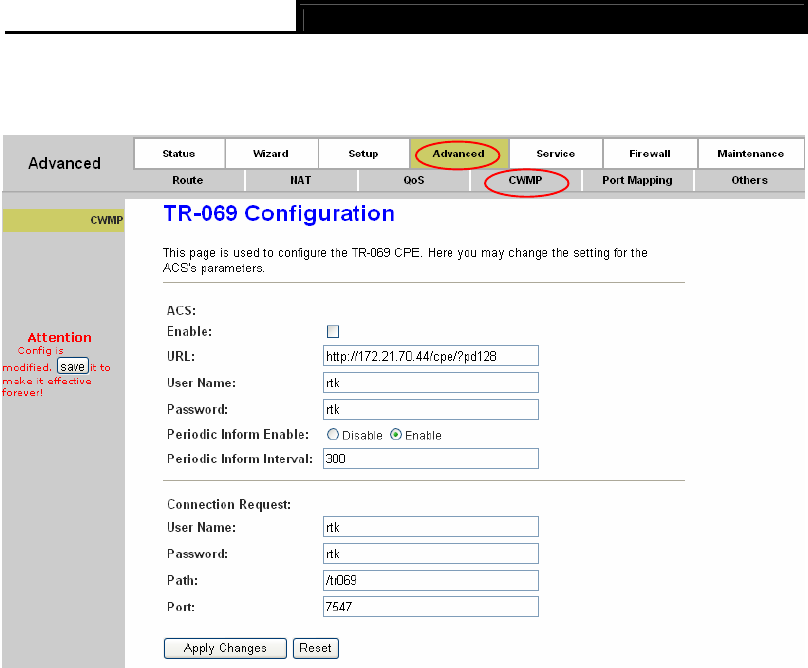Select the Others submenu
Viewport: 808px width, 668px height.
(749, 180)
